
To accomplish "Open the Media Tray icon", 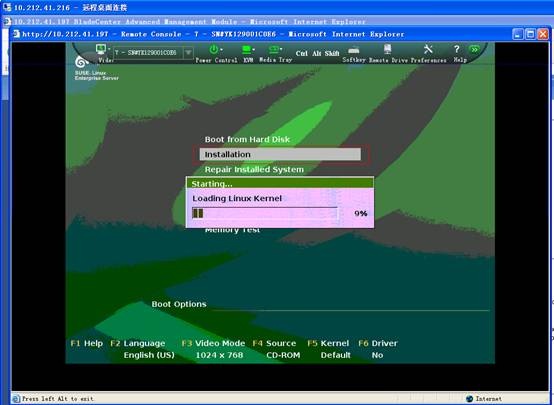I will point(274,49).
